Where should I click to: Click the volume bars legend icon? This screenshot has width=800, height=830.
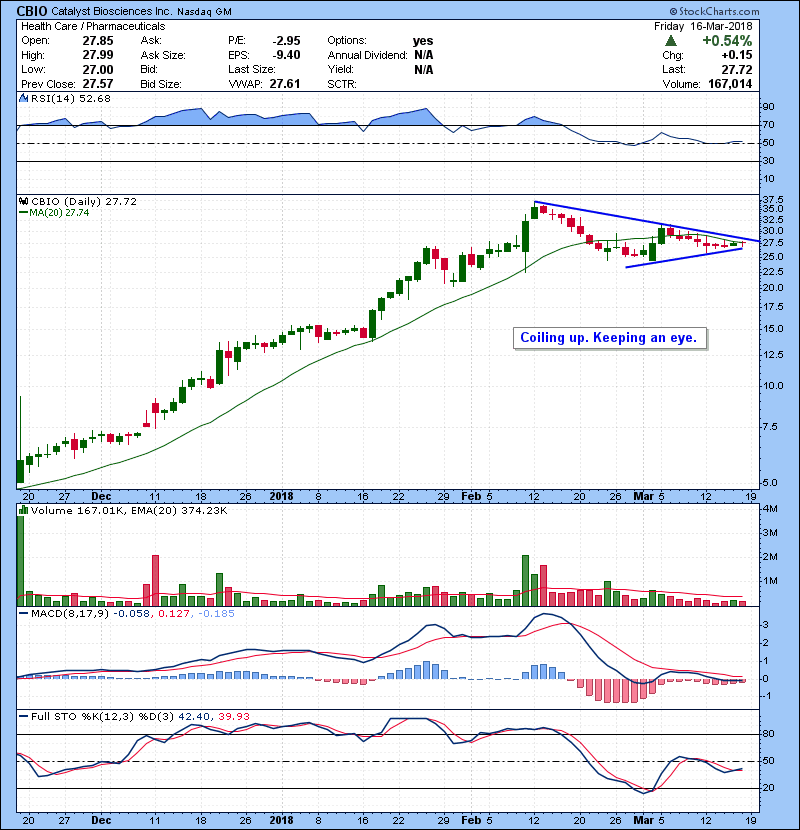click(x=23, y=510)
